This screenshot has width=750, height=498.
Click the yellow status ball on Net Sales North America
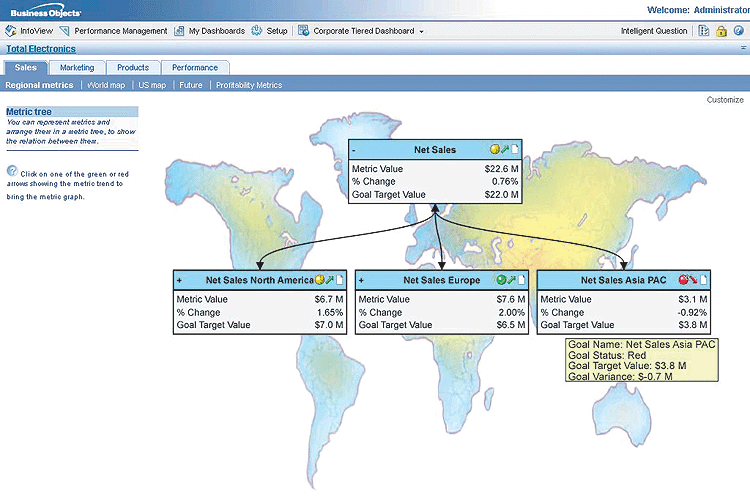pos(320,280)
